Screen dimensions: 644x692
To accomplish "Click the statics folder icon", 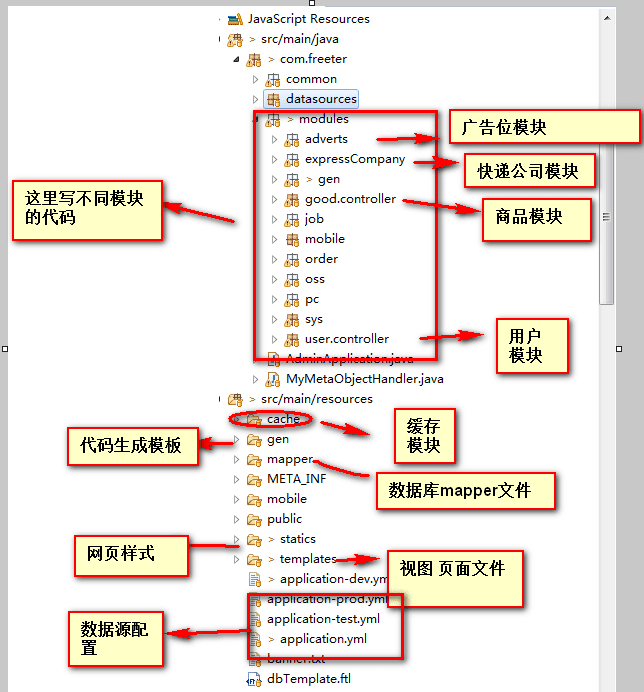I will (254, 540).
